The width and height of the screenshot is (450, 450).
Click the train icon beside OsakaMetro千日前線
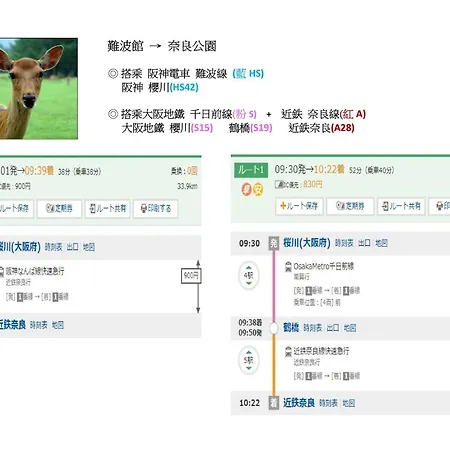(x=288, y=267)
